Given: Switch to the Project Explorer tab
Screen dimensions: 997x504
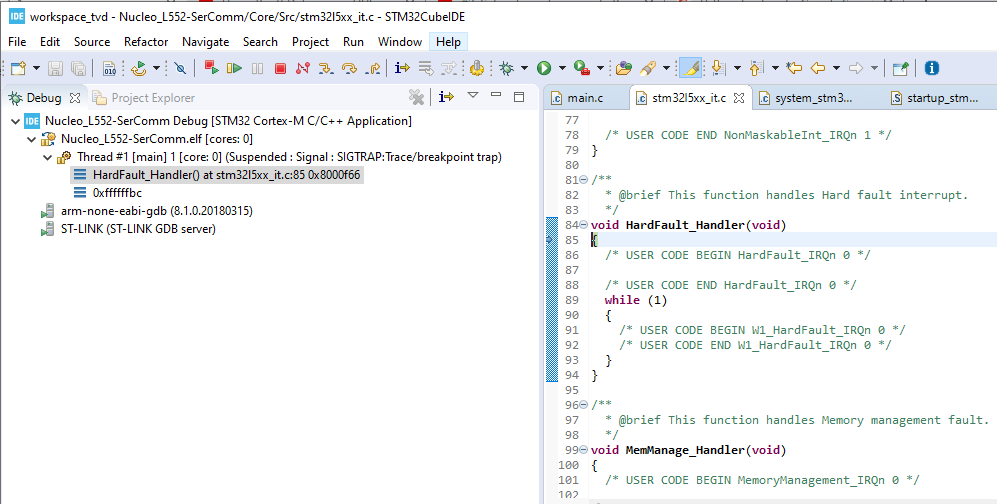Looking at the screenshot, I should coord(144,98).
